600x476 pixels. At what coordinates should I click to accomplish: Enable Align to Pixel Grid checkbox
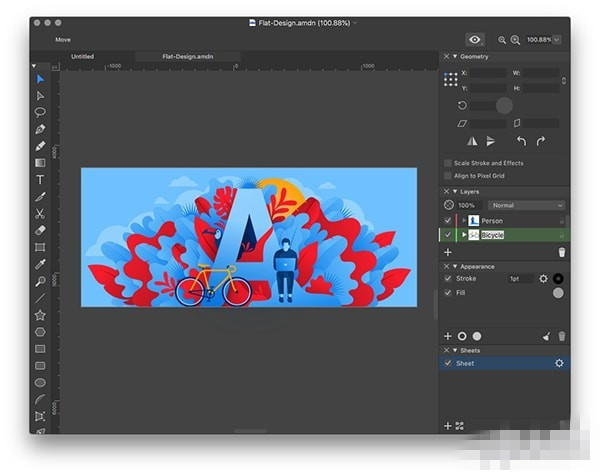pyautogui.click(x=447, y=175)
